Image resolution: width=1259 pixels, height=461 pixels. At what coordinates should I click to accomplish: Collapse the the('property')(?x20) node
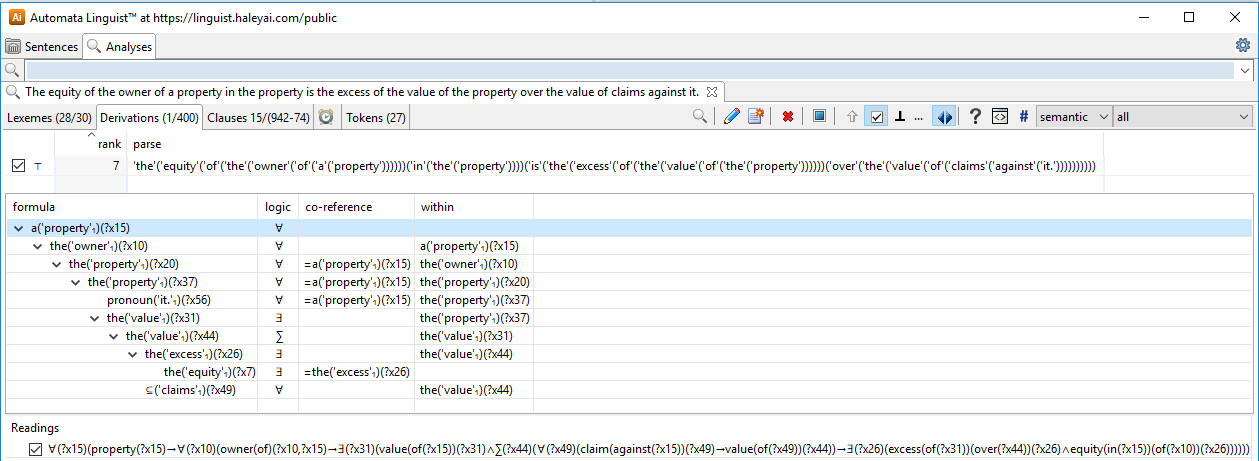click(x=57, y=264)
